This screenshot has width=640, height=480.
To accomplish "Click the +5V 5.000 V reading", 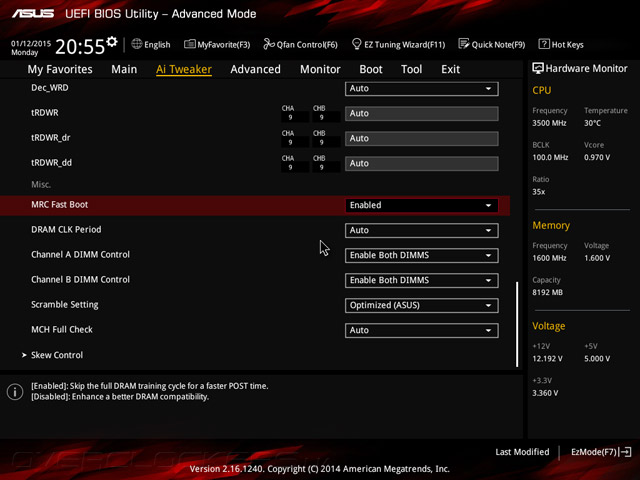I will click(x=597, y=358).
